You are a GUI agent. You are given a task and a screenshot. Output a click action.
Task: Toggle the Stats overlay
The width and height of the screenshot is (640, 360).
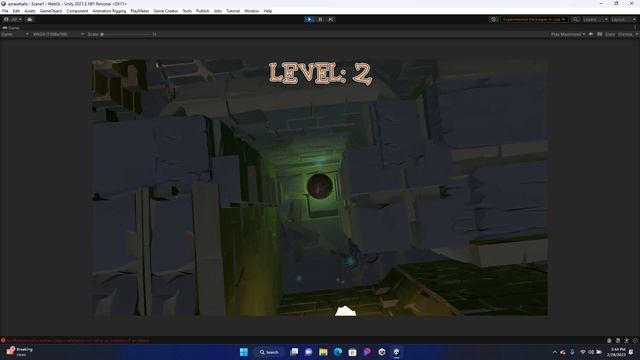click(x=610, y=34)
